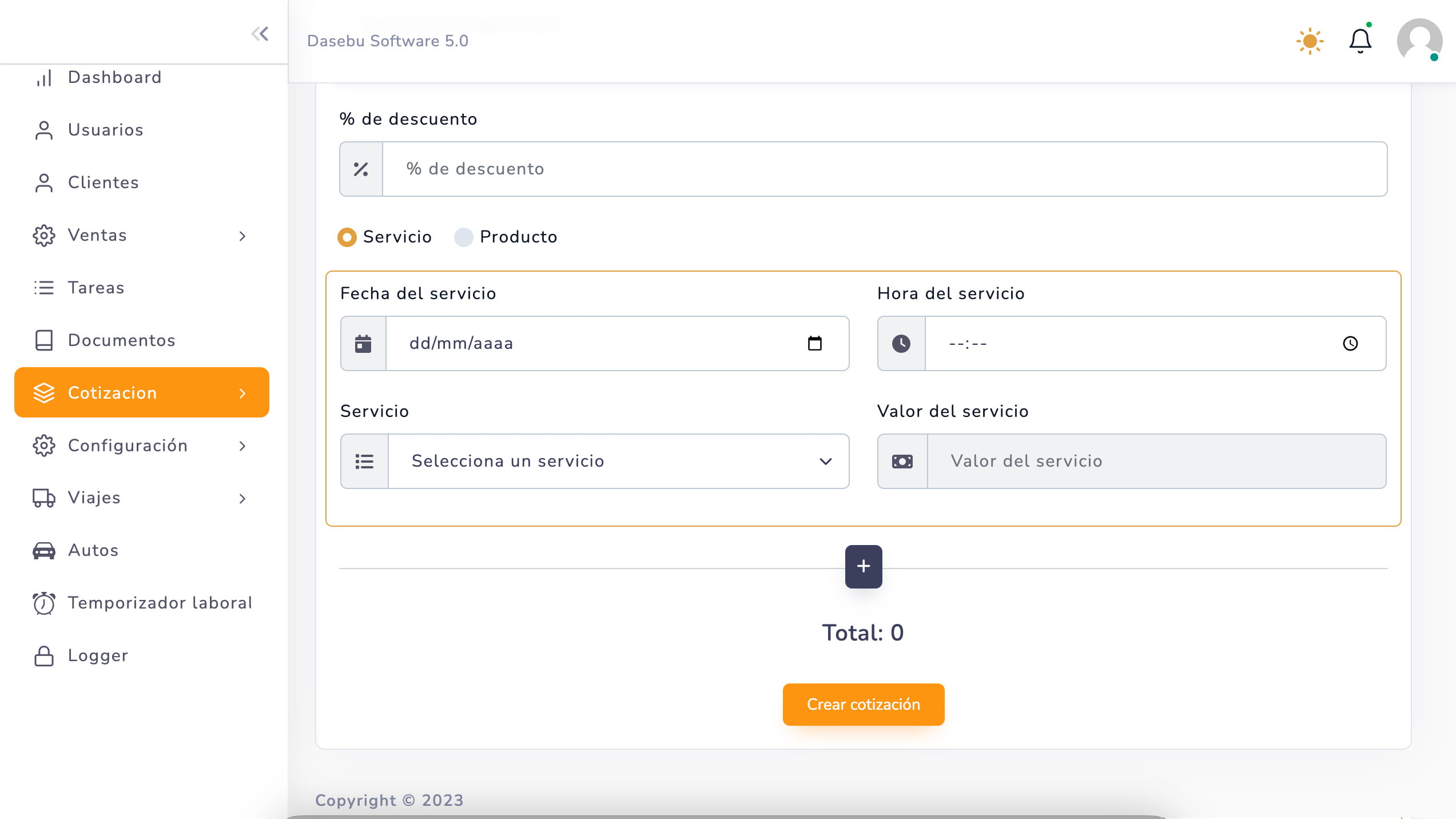Click the Total: 0 text
Image resolution: width=1456 pixels, height=819 pixels.
[863, 633]
